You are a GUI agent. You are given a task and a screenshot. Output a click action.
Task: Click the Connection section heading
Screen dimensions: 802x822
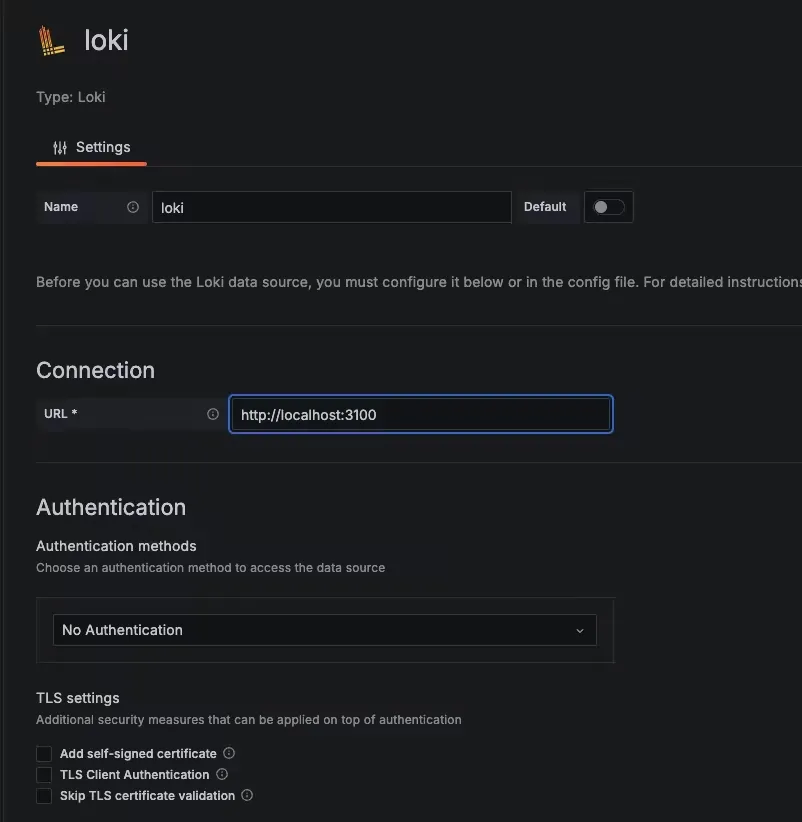[95, 370]
